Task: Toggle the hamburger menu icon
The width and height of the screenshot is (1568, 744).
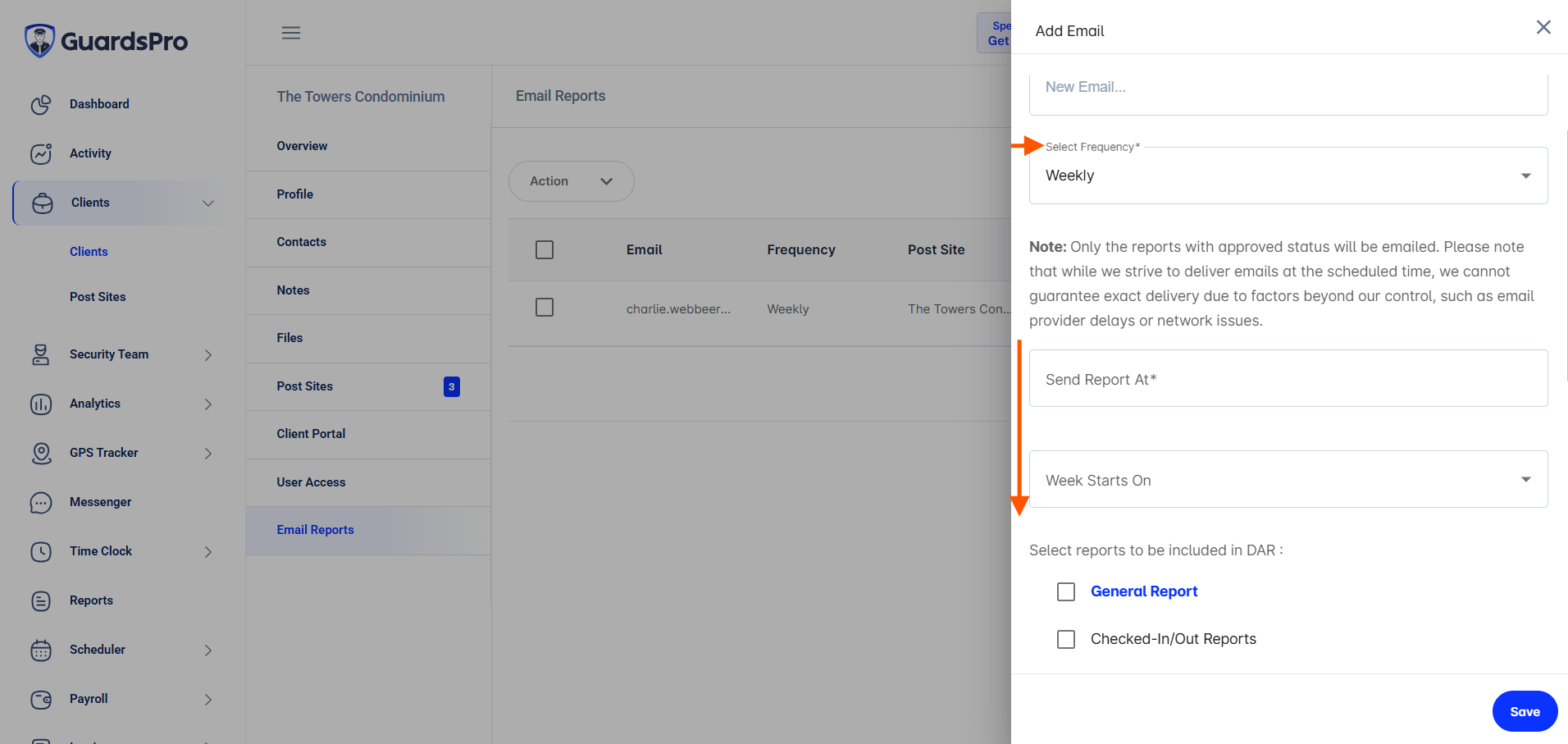Action: point(291,33)
